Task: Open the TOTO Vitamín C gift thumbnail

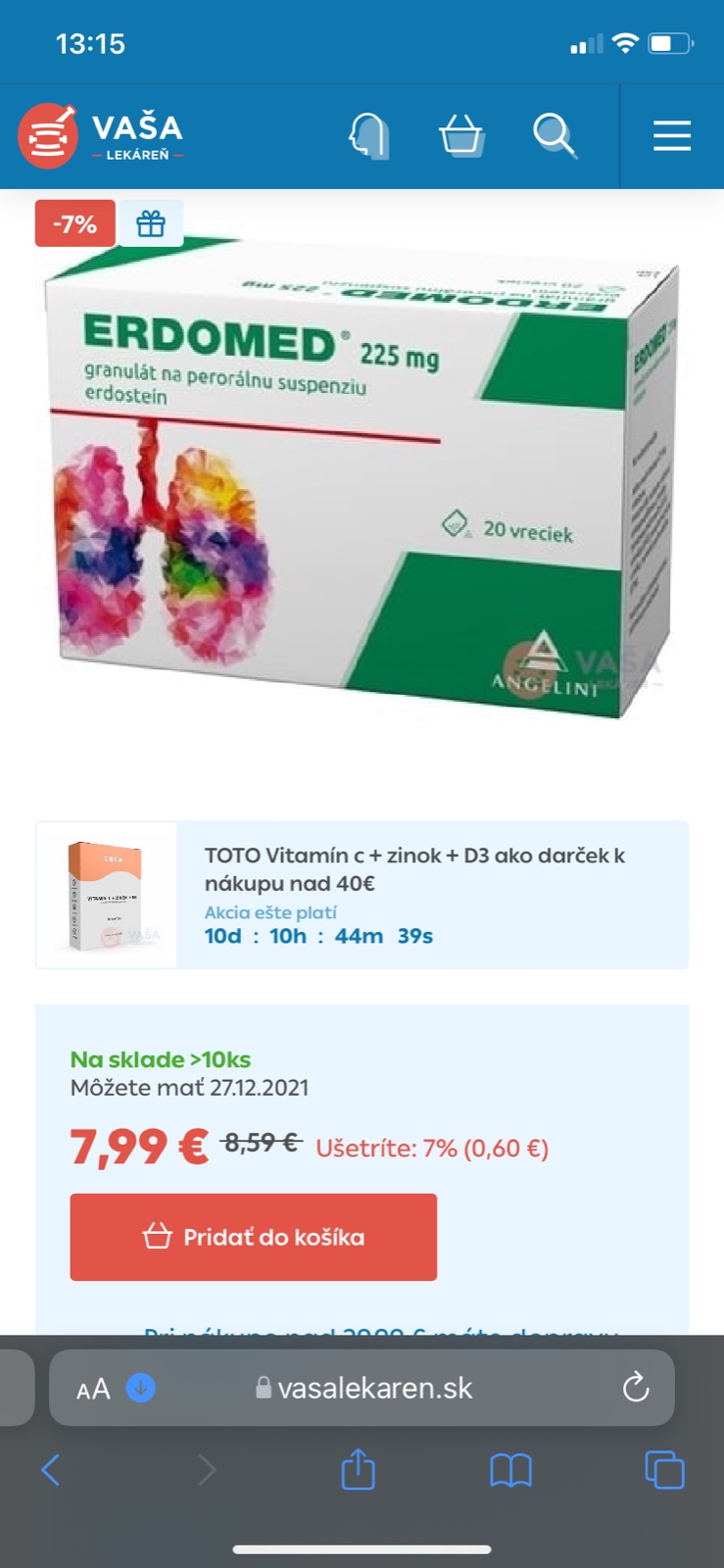Action: coord(107,895)
